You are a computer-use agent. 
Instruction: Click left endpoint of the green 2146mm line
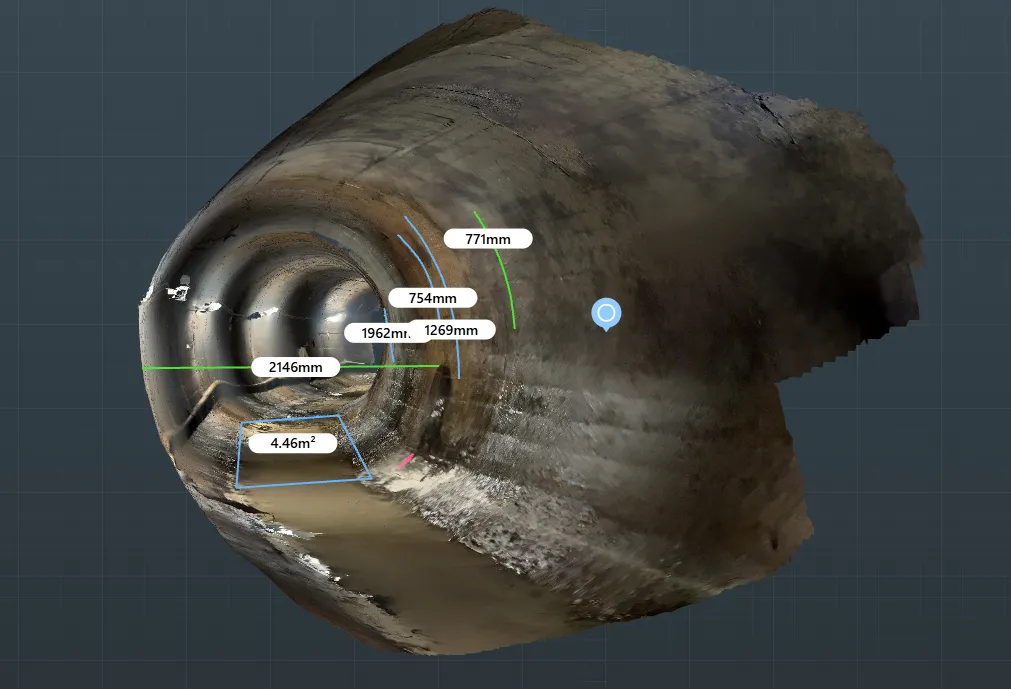click(x=143, y=368)
